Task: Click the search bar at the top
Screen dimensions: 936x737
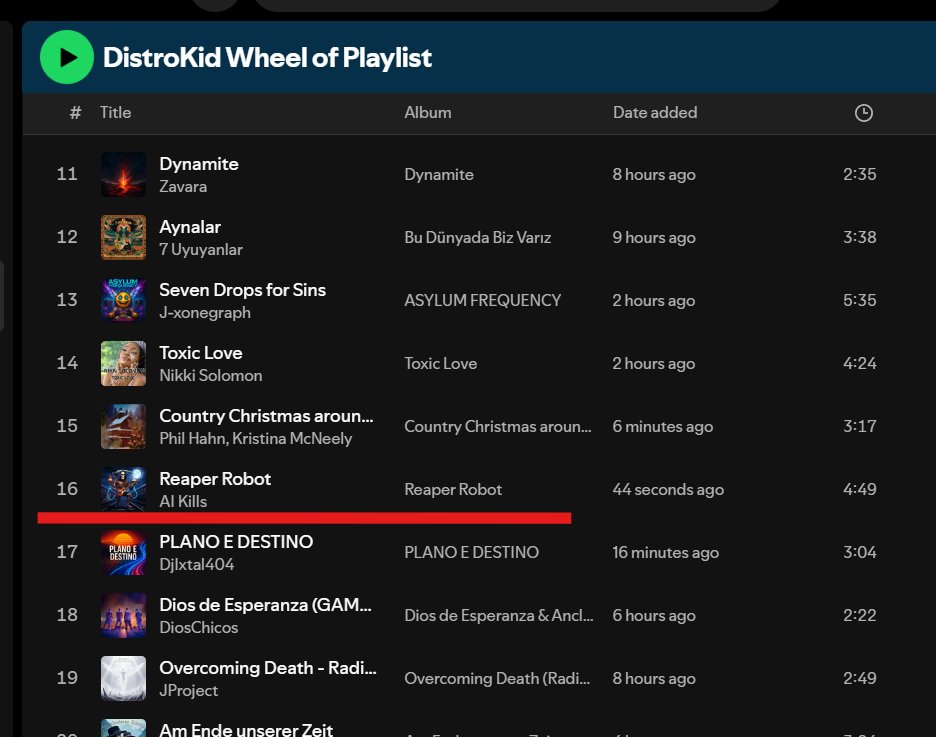Action: (x=520, y=5)
